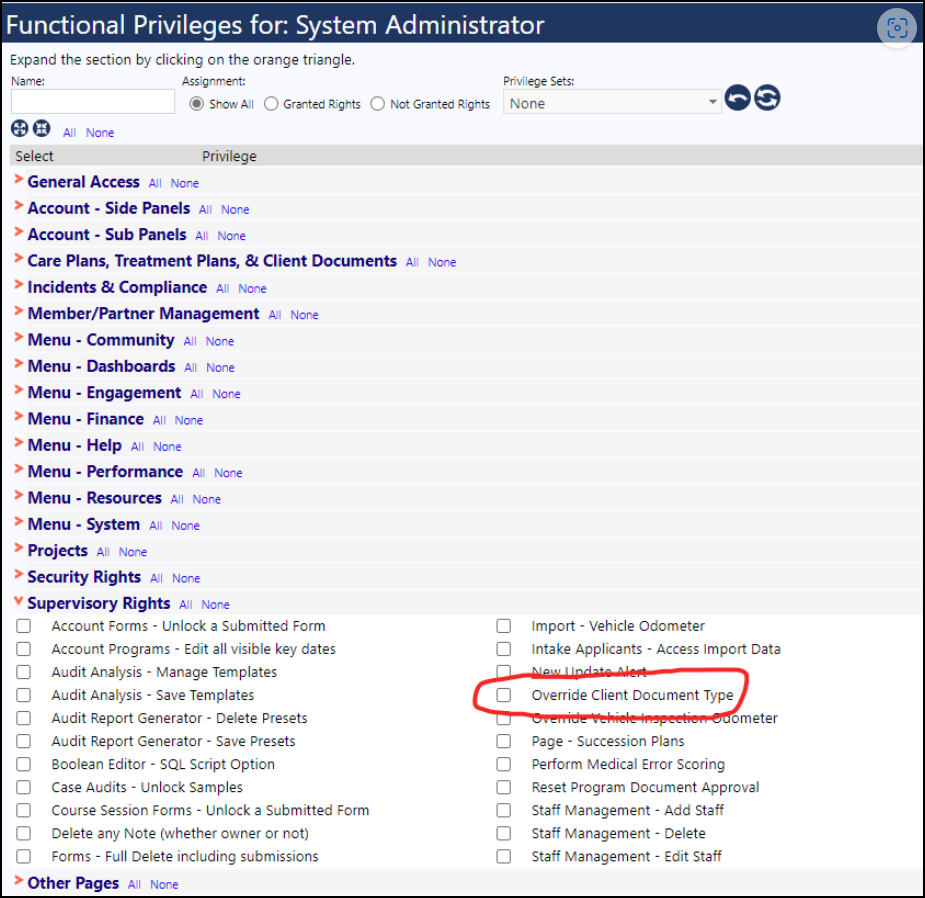Collapse the Supervisory Rights section triangle

19,601
